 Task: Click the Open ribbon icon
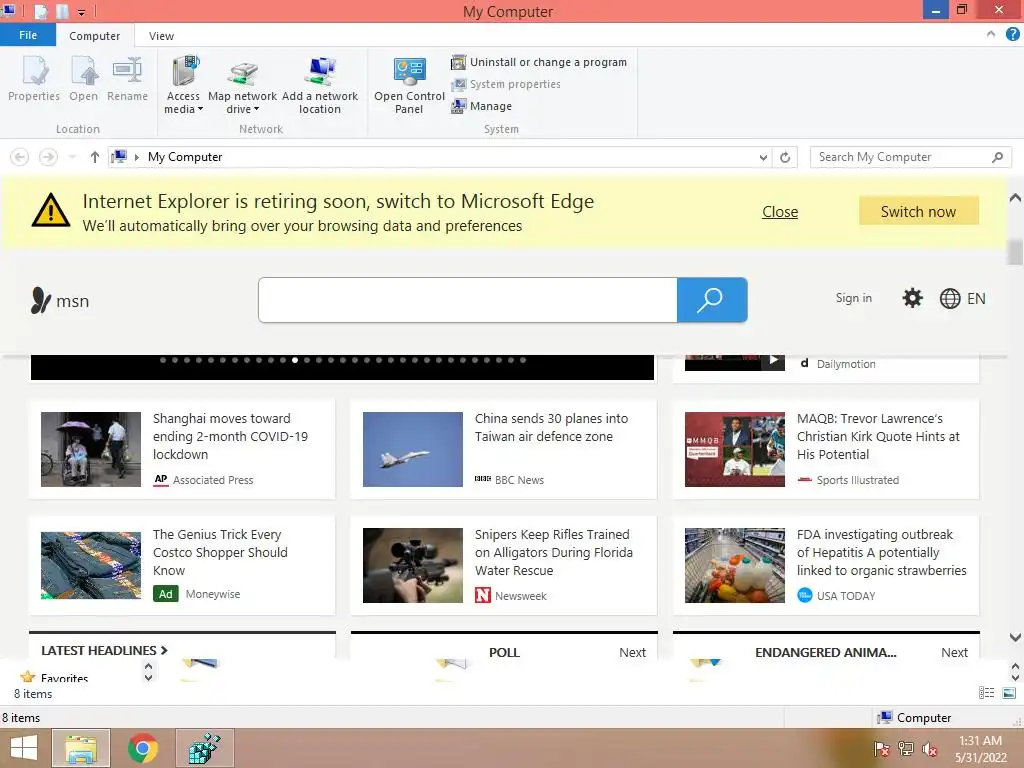(84, 80)
